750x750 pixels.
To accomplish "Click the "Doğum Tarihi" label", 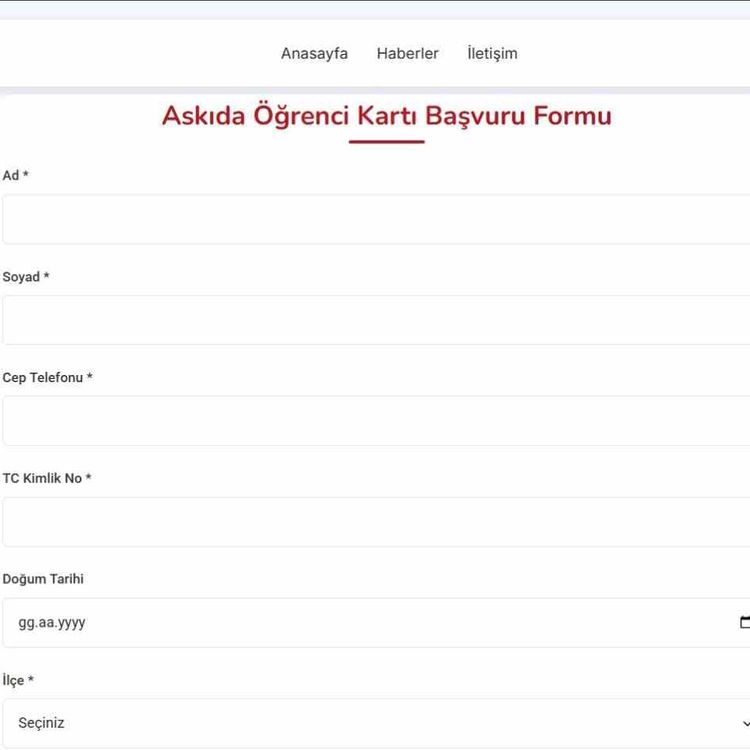I will pos(43,579).
